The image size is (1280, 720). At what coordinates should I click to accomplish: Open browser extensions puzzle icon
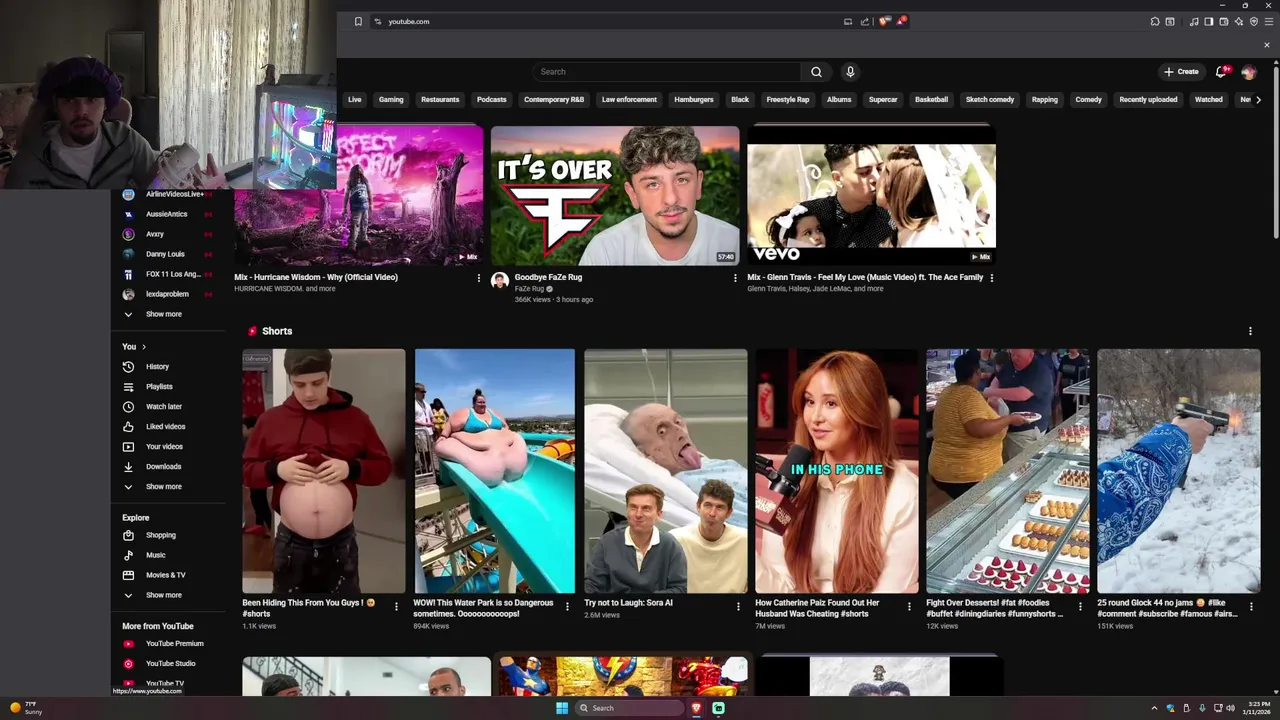[1155, 21]
